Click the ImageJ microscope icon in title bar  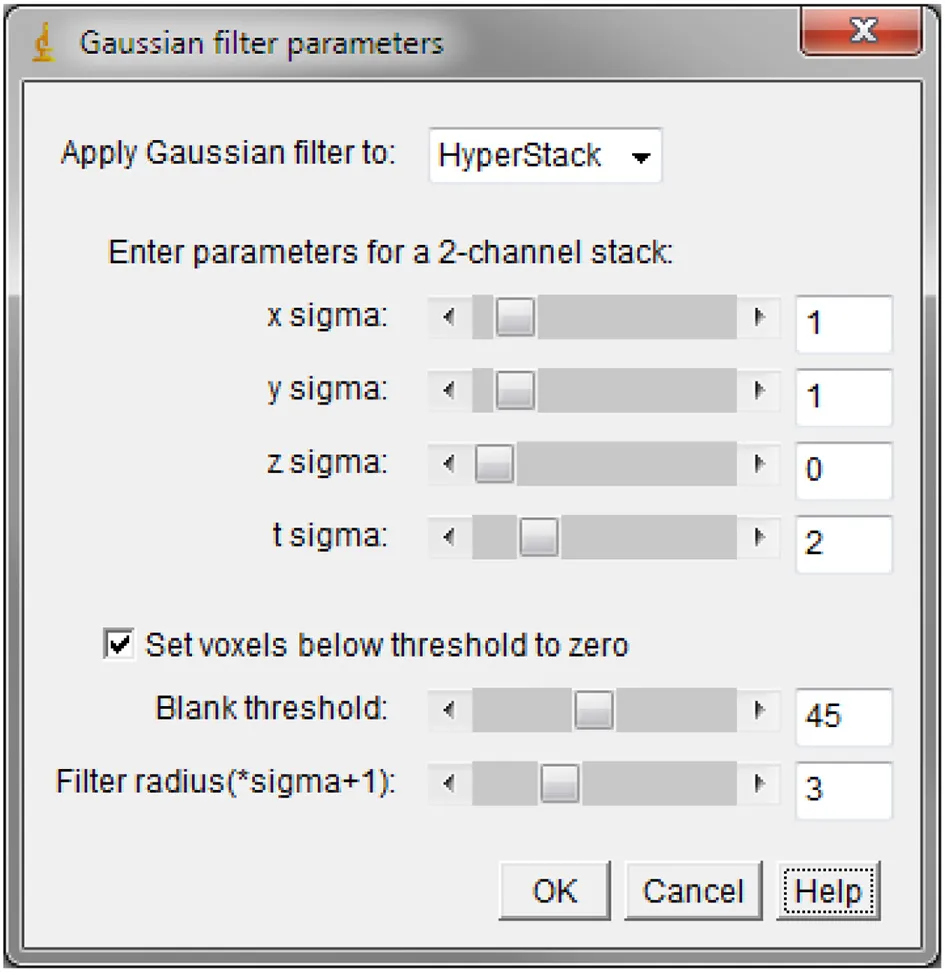click(43, 44)
